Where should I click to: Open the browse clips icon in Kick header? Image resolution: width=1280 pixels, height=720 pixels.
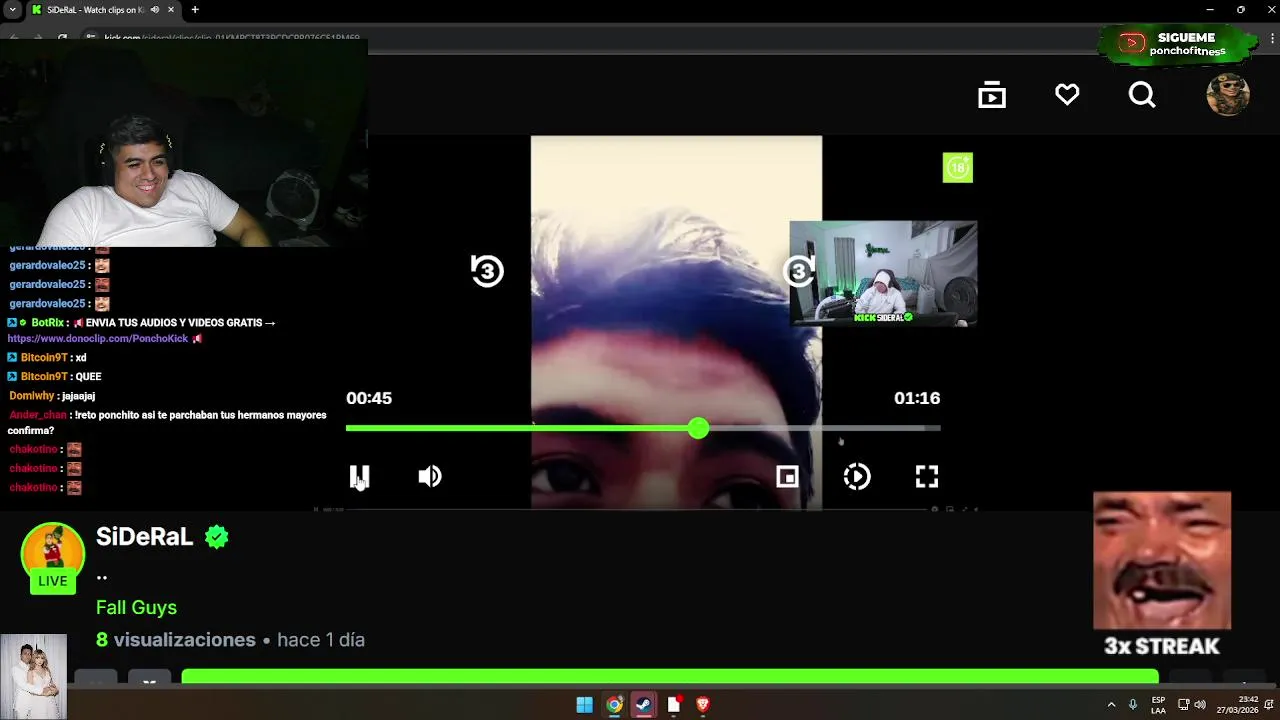(992, 95)
